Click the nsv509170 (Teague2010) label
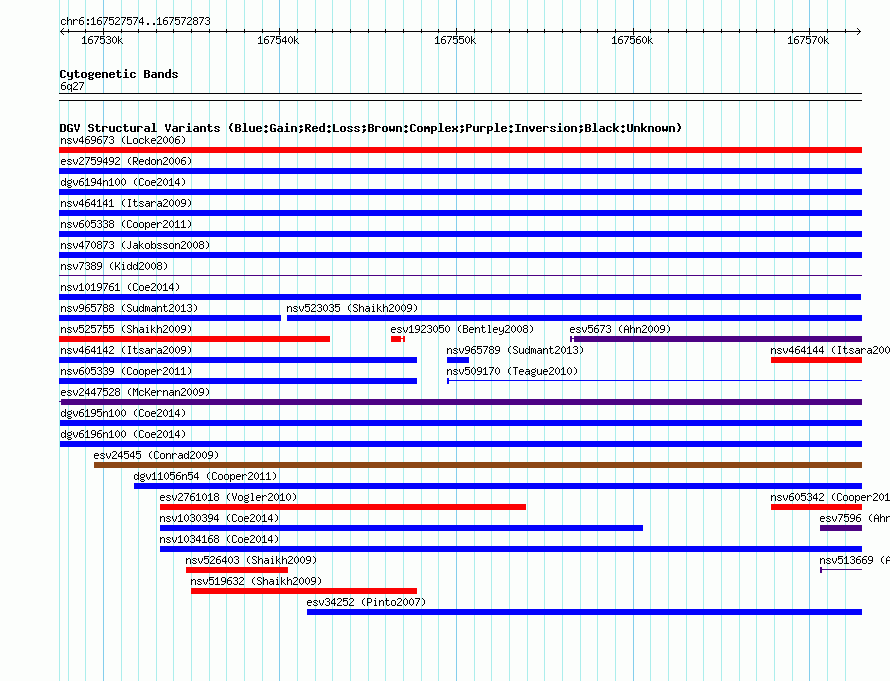The height and width of the screenshot is (681, 890). [512, 371]
